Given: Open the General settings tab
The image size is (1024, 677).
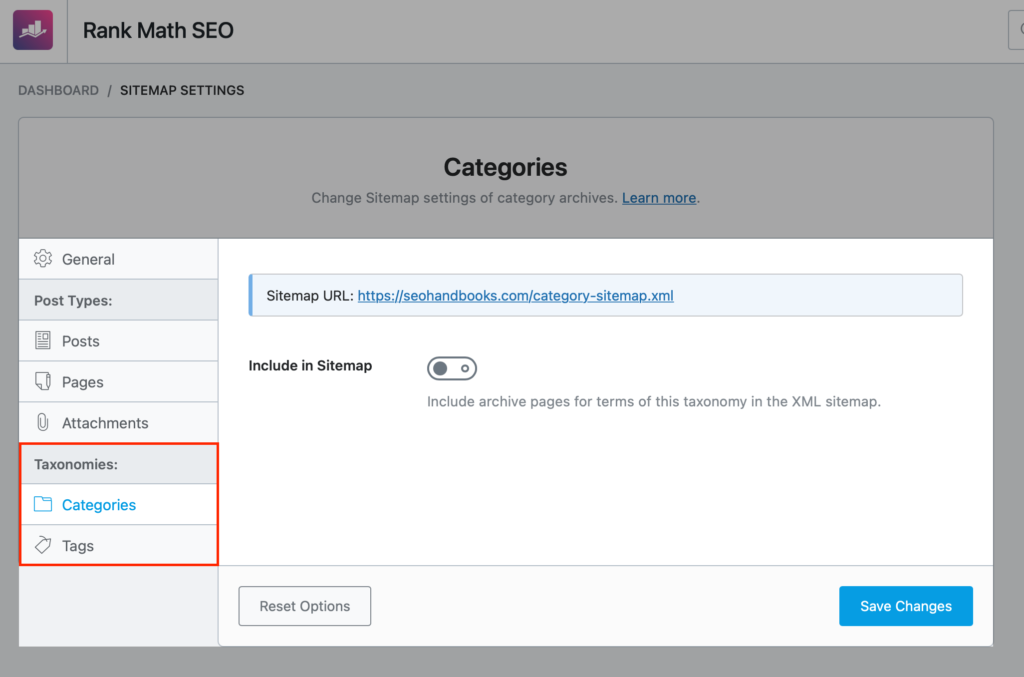Looking at the screenshot, I should click(x=118, y=259).
